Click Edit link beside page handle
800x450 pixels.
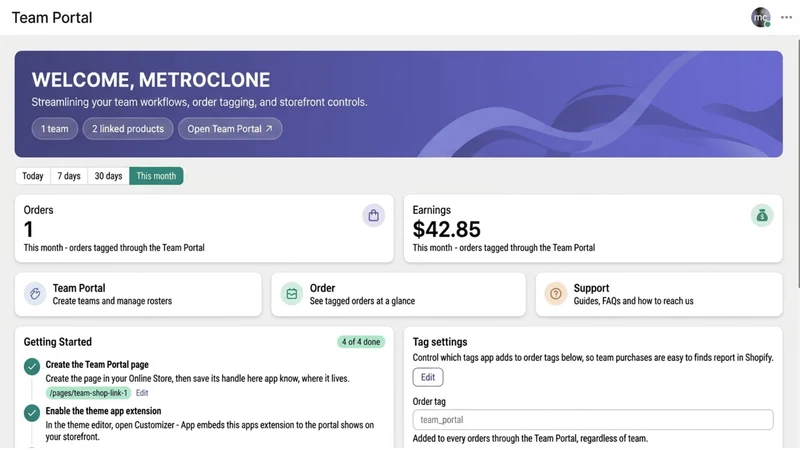[x=142, y=393]
